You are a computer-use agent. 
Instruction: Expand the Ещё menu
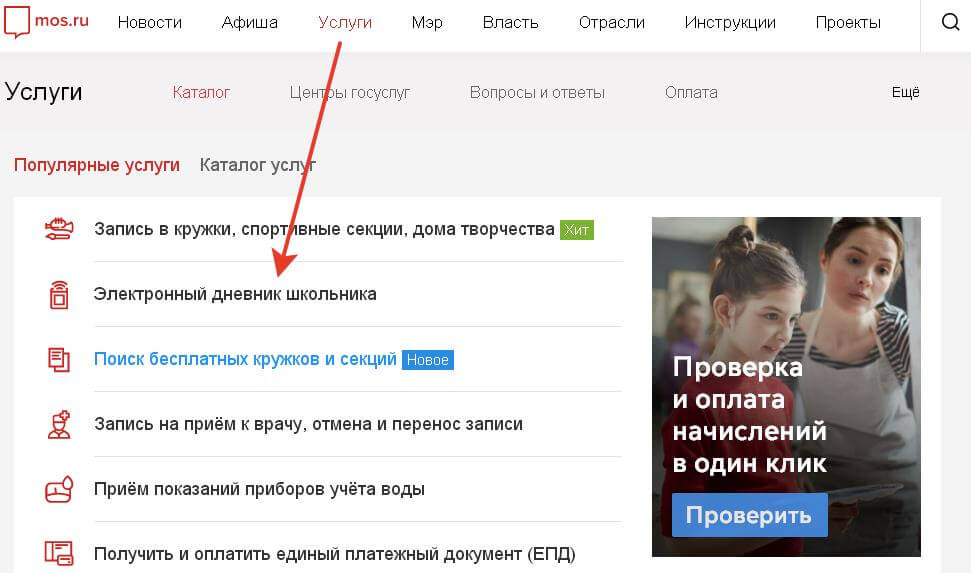[x=905, y=92]
